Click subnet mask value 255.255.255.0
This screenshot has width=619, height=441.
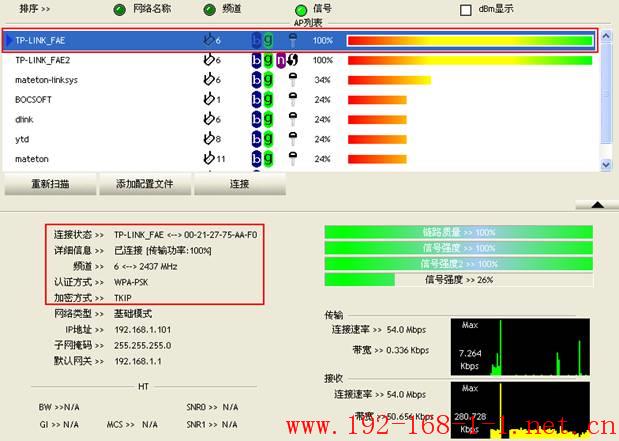[143, 345]
